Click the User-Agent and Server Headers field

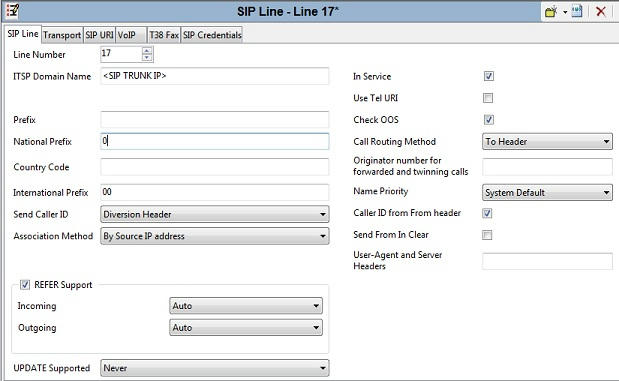tap(547, 261)
